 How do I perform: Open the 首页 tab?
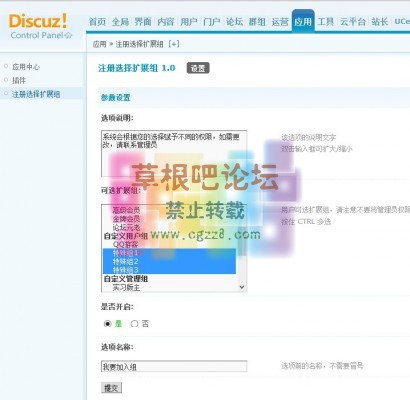(x=97, y=22)
